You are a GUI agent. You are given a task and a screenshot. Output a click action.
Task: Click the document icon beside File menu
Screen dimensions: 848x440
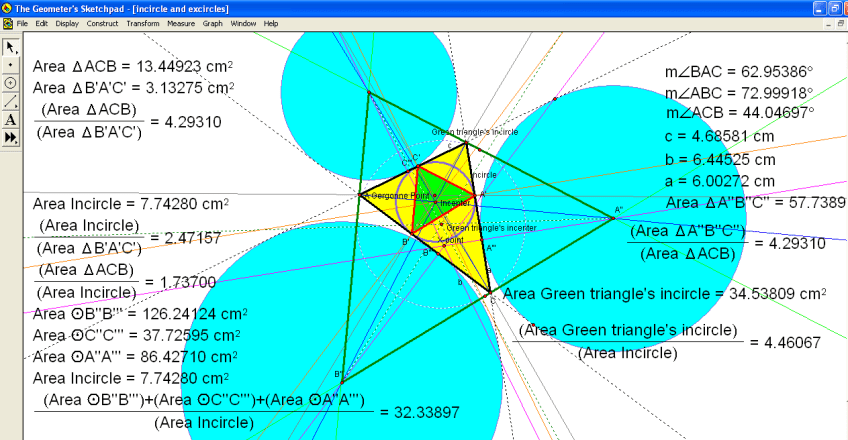[7, 22]
